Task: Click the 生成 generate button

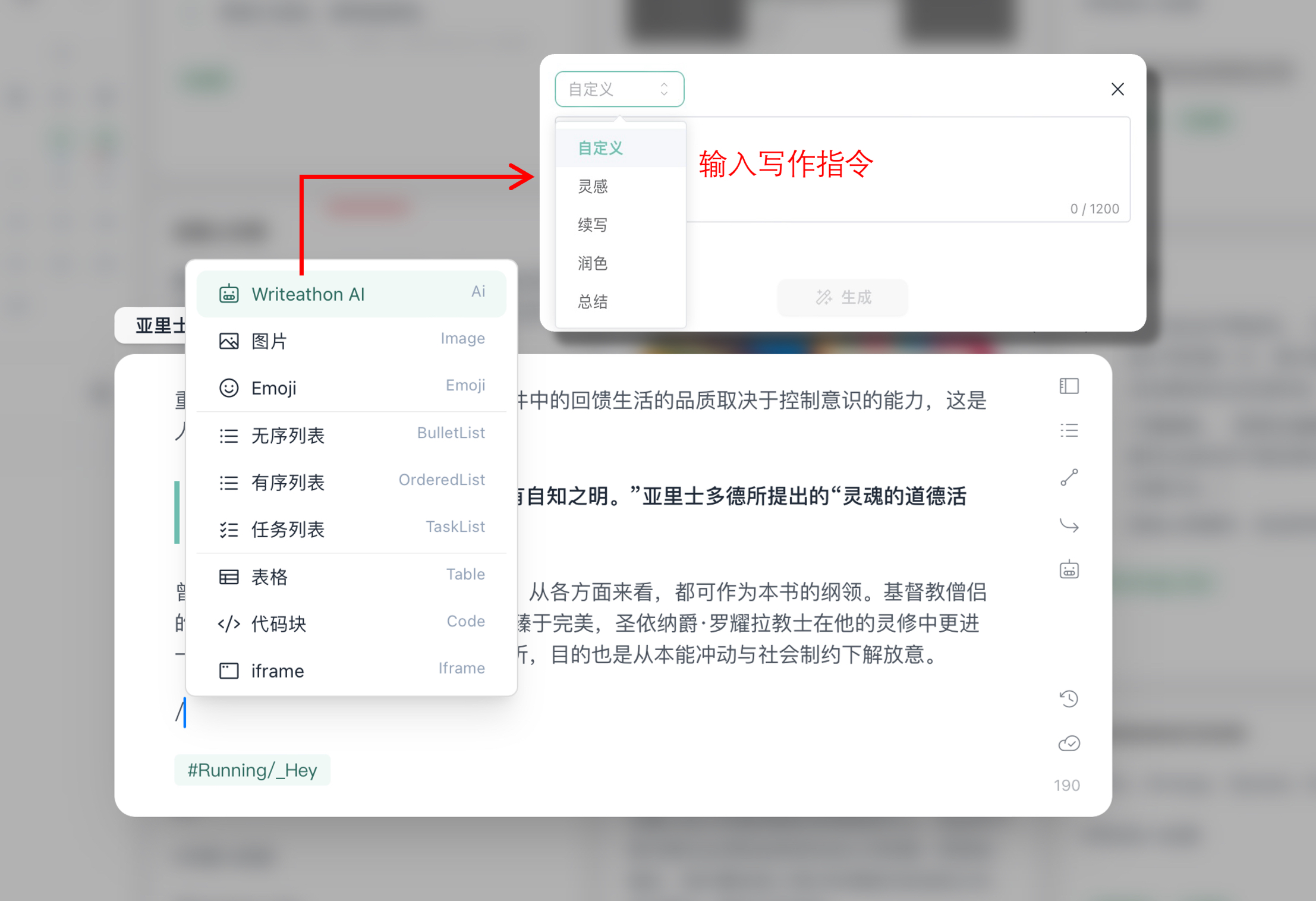Action: click(x=842, y=297)
